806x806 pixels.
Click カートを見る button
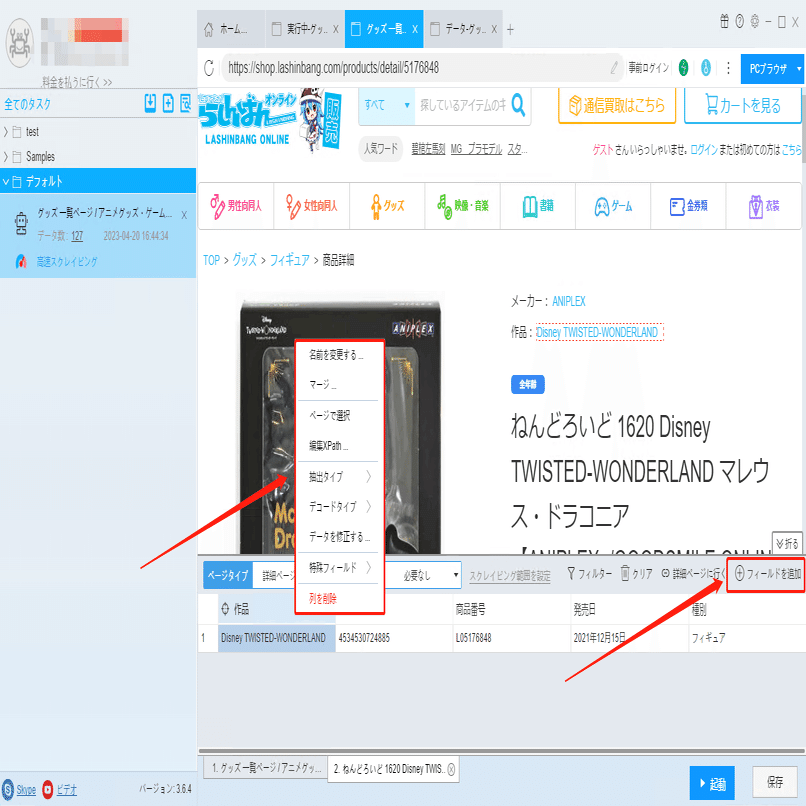pos(742,105)
